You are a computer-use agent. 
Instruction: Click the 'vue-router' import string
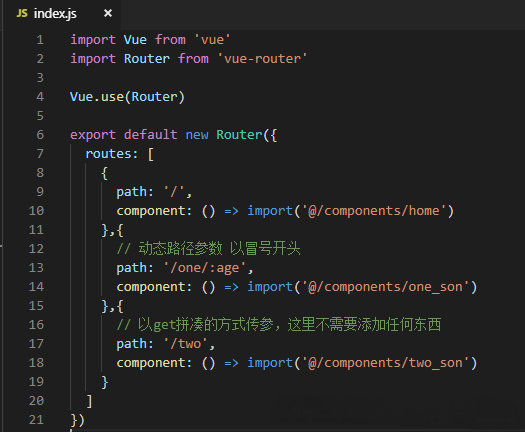tap(262, 59)
